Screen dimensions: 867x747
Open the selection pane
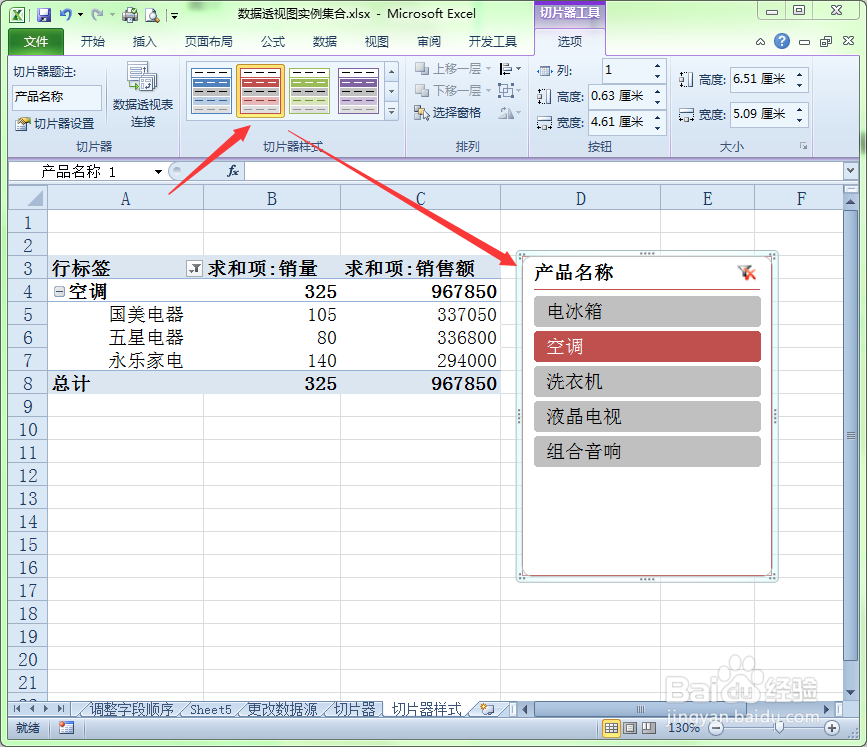click(448, 113)
